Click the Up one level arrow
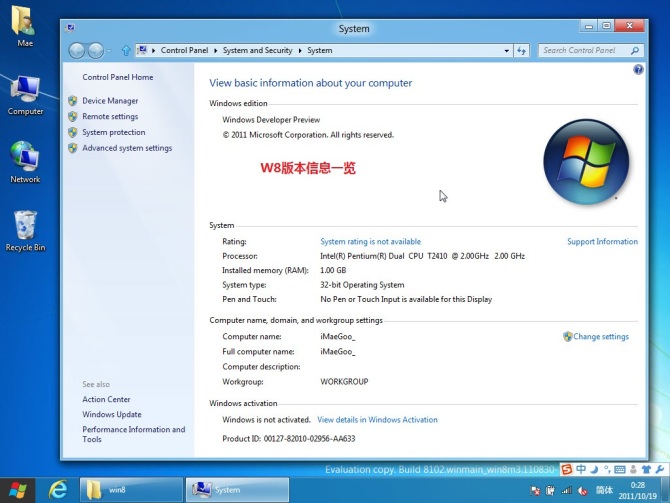Screen dimensions: 670x503 126,51
